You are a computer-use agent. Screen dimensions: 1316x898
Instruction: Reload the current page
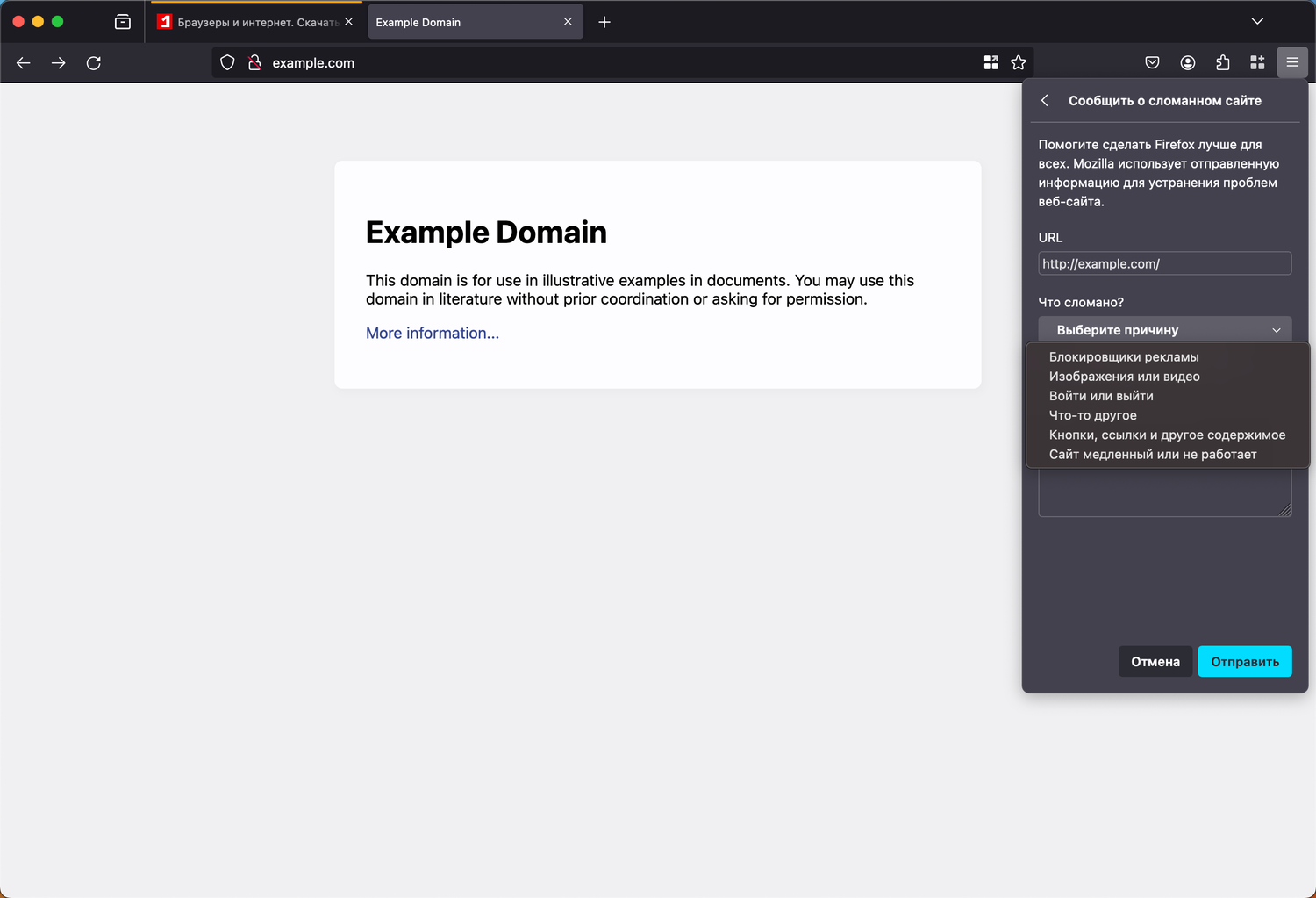pos(94,62)
